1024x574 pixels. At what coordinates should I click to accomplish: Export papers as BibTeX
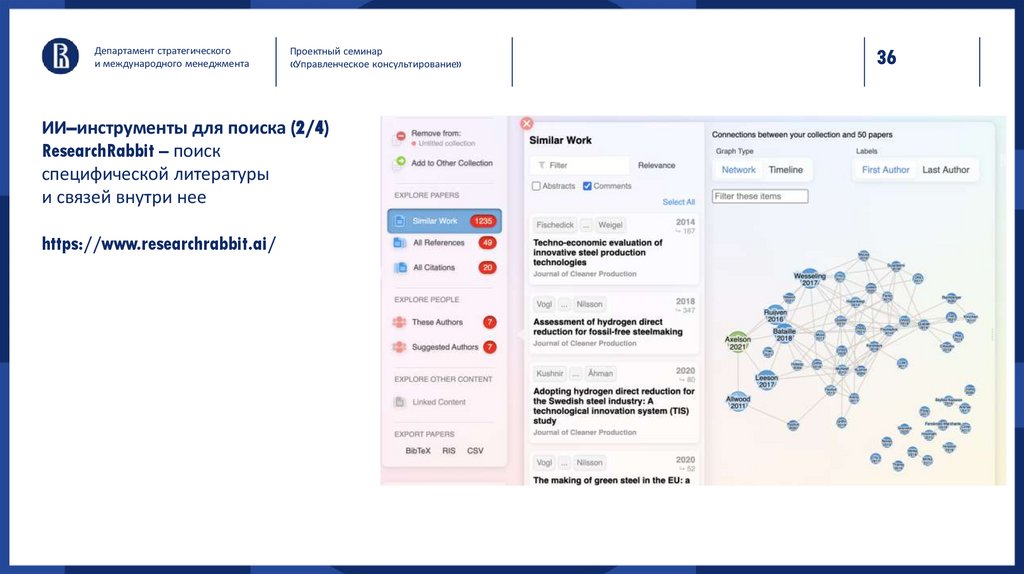pyautogui.click(x=418, y=451)
